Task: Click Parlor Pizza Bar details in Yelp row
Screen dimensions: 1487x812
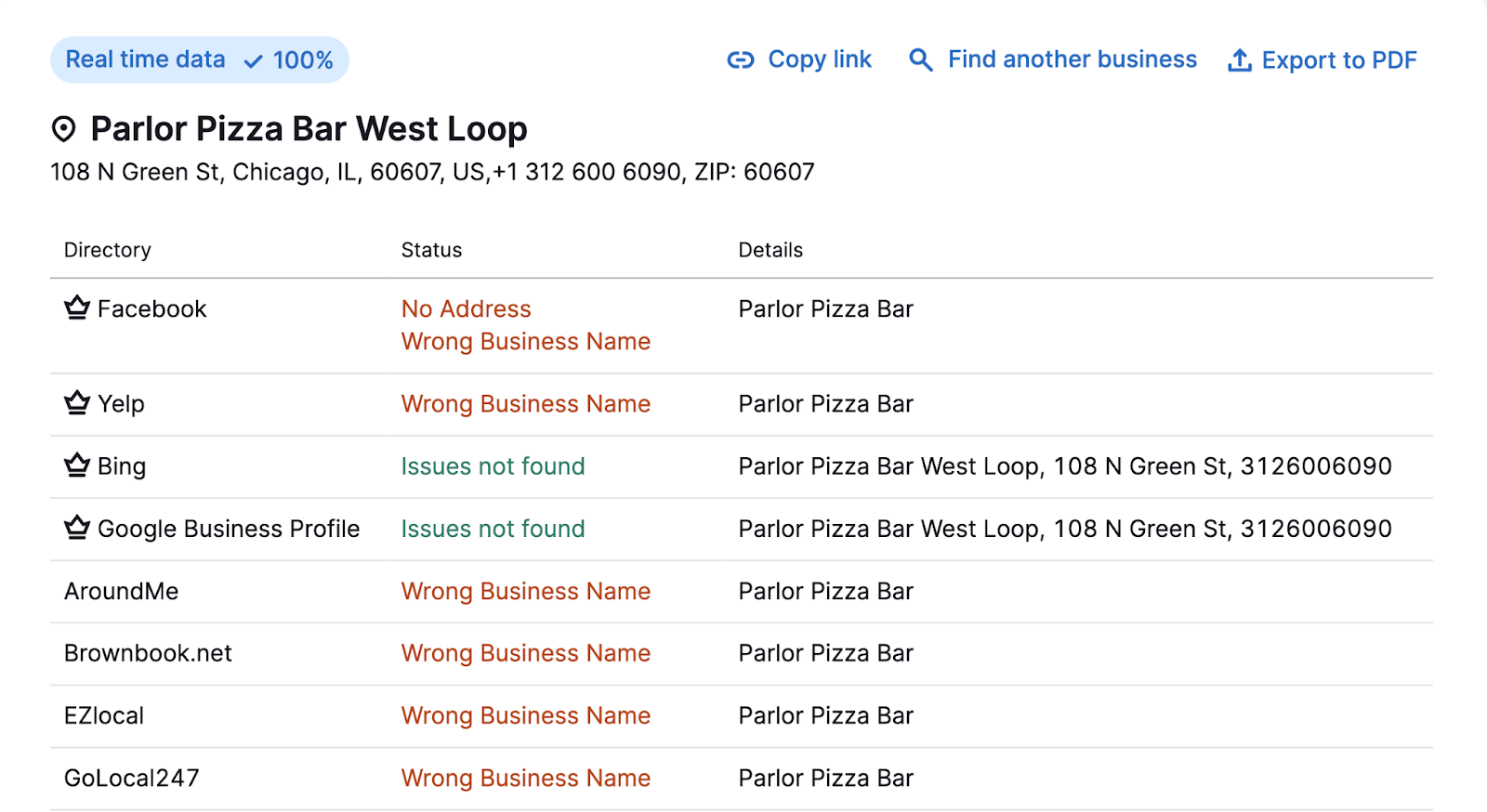Action: [x=826, y=404]
